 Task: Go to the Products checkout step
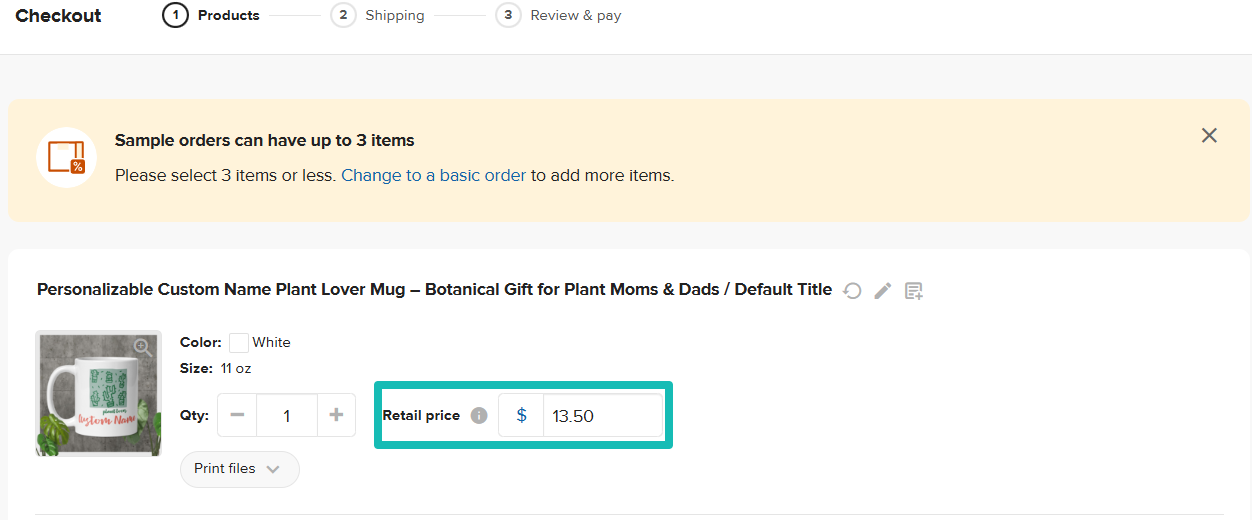(x=211, y=15)
